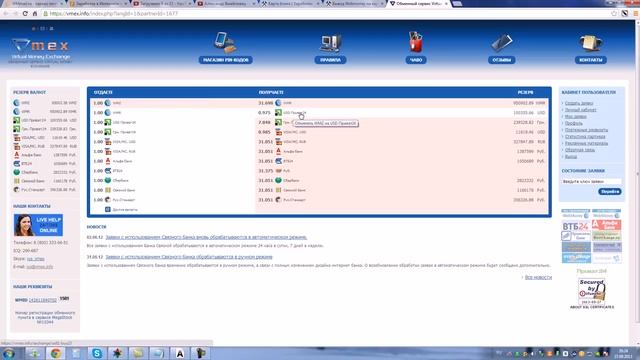Select the Sberbank reserve row in left panel
Screen dimensions: 640x360
tap(45, 172)
